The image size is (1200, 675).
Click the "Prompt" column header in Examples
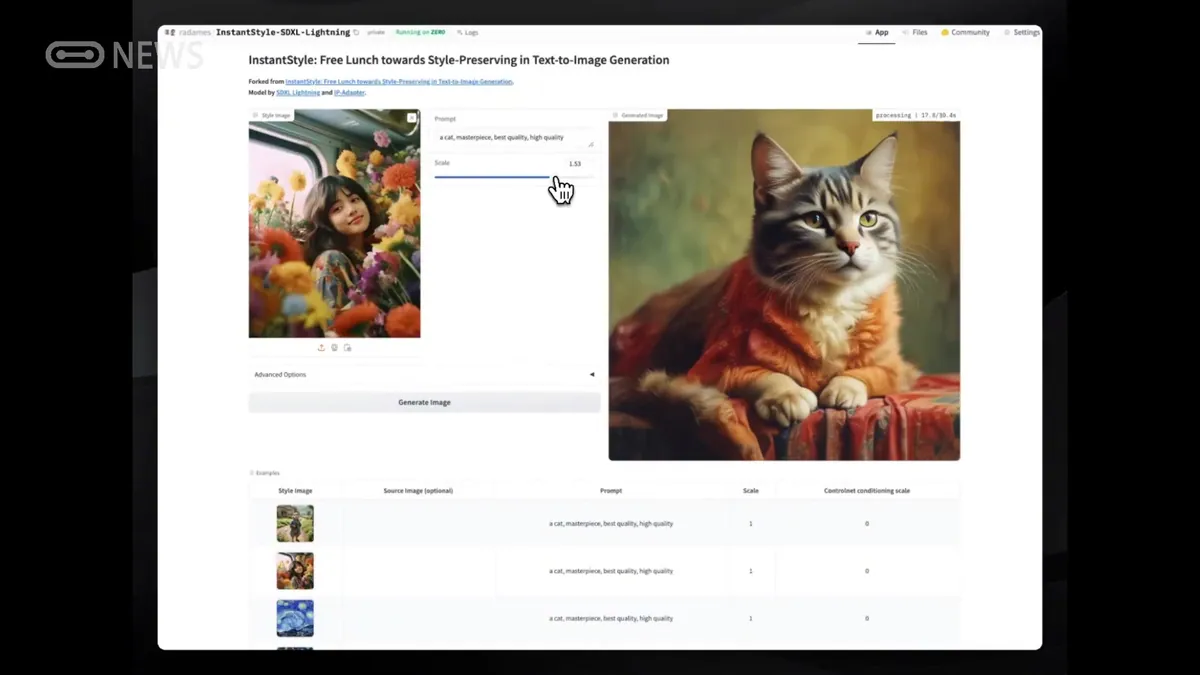[x=611, y=491]
